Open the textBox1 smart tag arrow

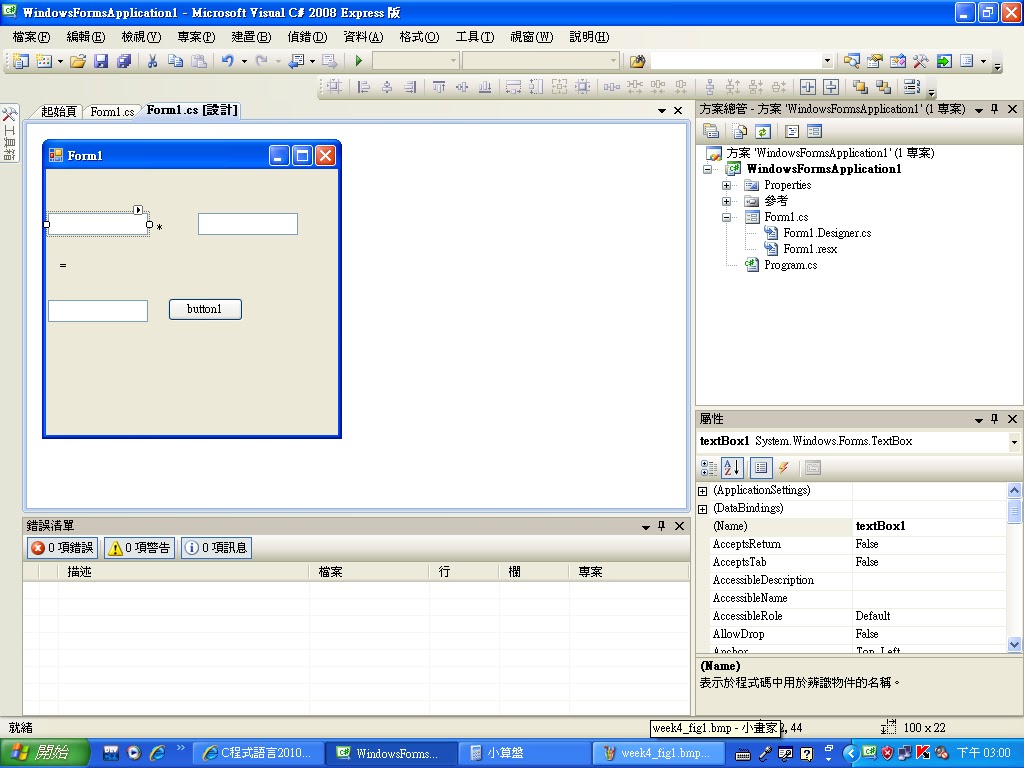point(138,210)
